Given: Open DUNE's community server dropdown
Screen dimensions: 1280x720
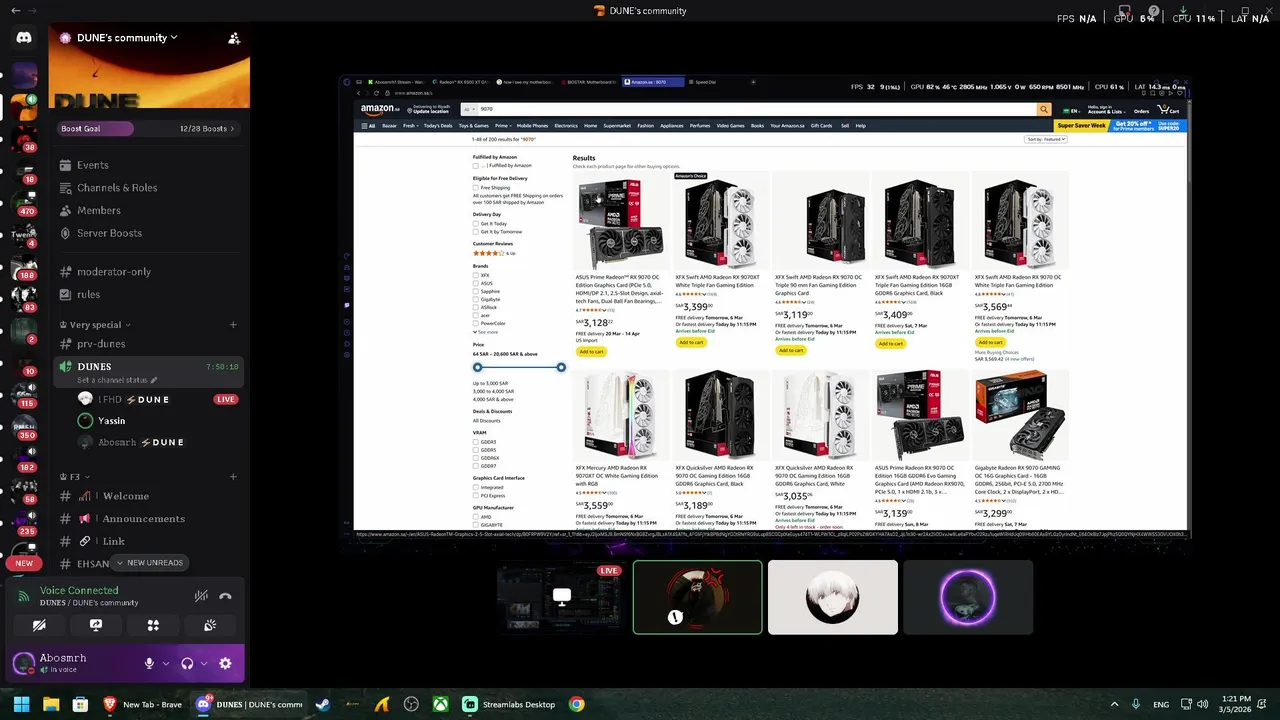Looking at the screenshot, I should (x=120, y=38).
